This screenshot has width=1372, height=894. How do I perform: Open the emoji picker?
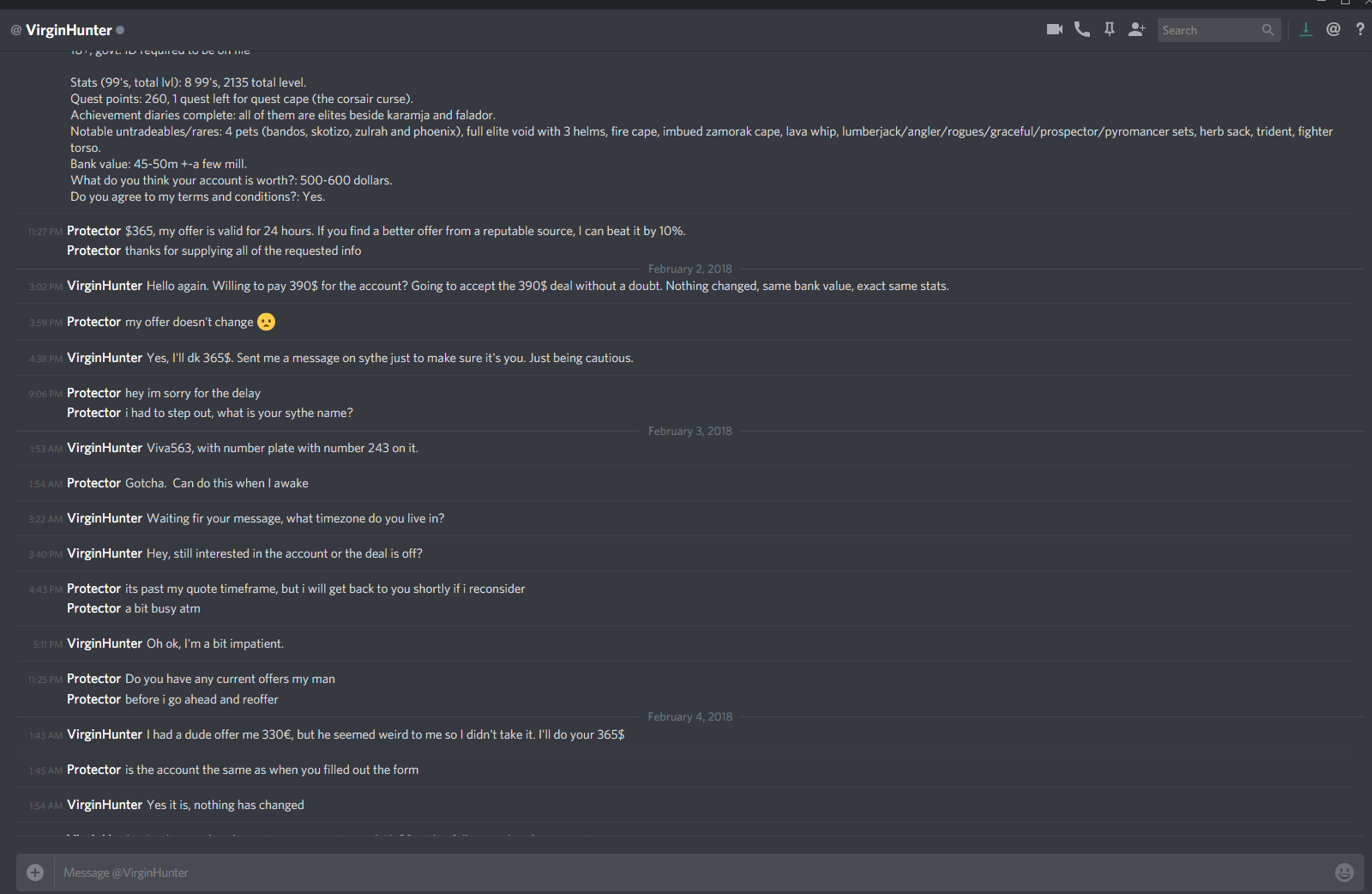tap(1345, 873)
